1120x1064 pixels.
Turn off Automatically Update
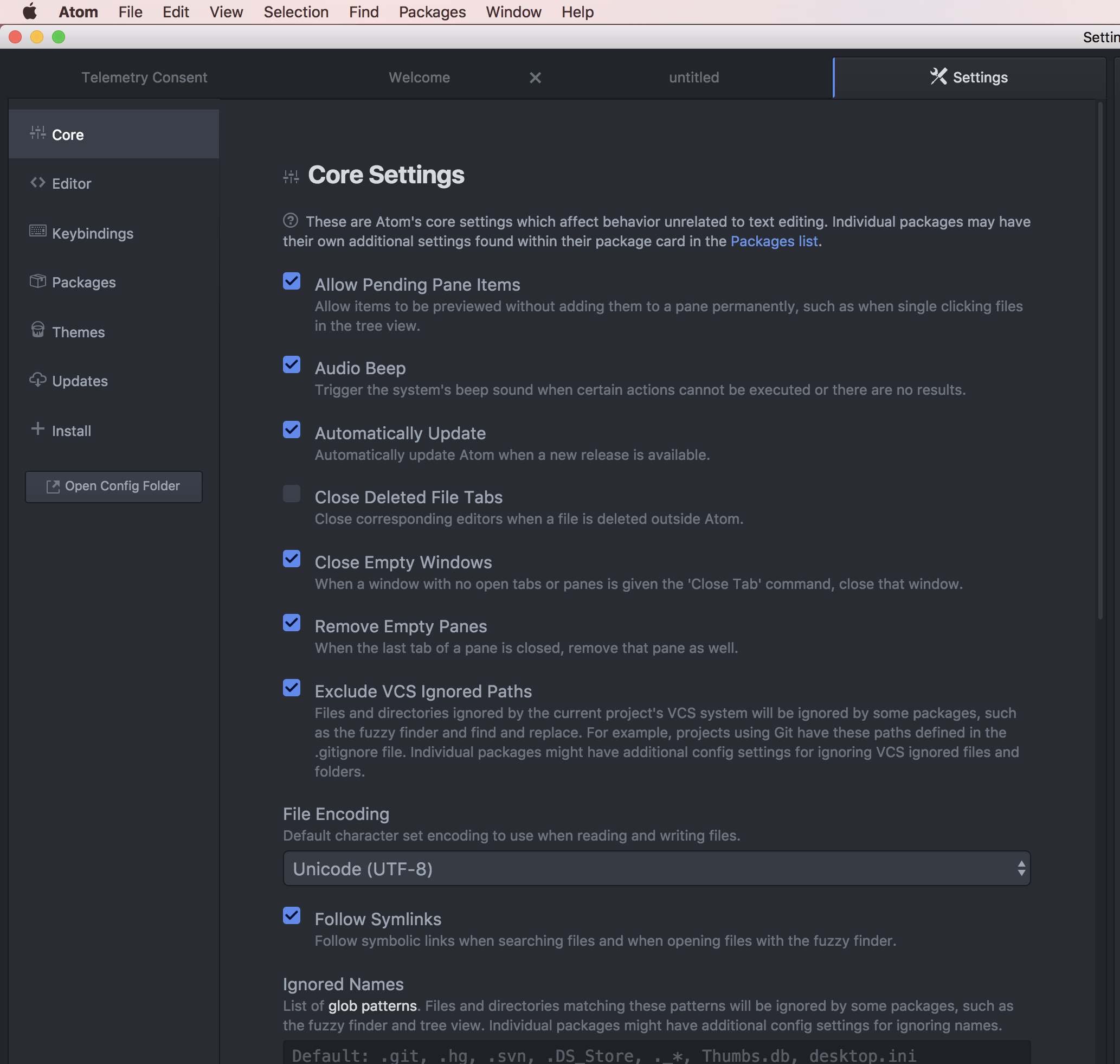point(292,430)
